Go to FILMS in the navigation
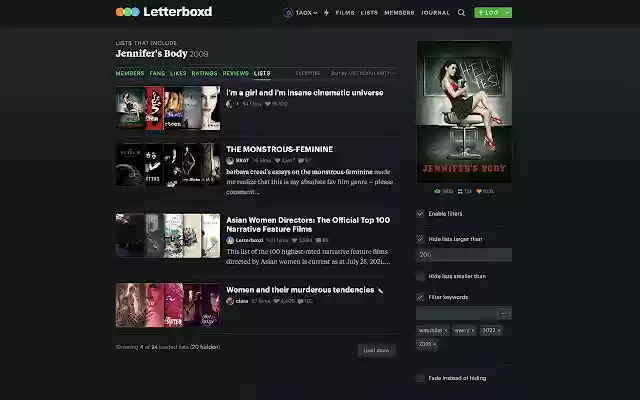The width and height of the screenshot is (640, 400). point(345,13)
